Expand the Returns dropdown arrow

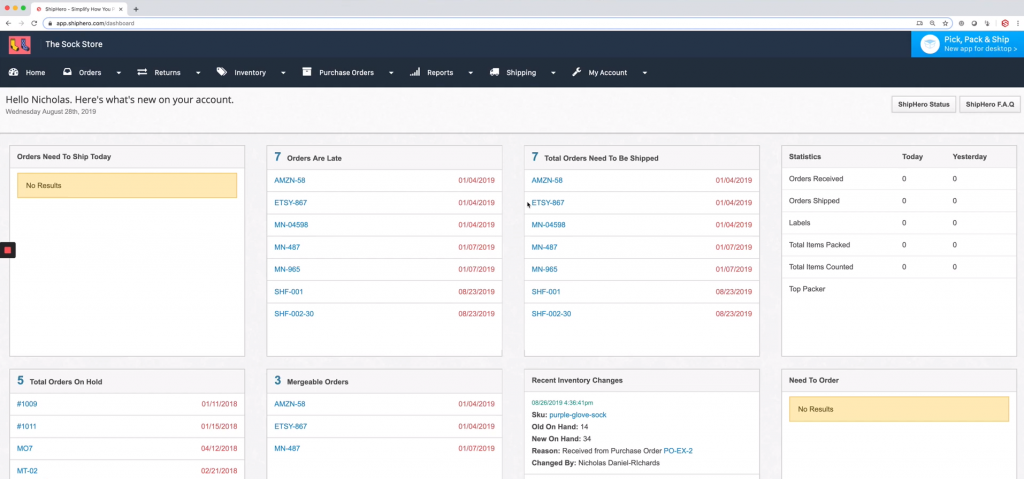coord(198,73)
